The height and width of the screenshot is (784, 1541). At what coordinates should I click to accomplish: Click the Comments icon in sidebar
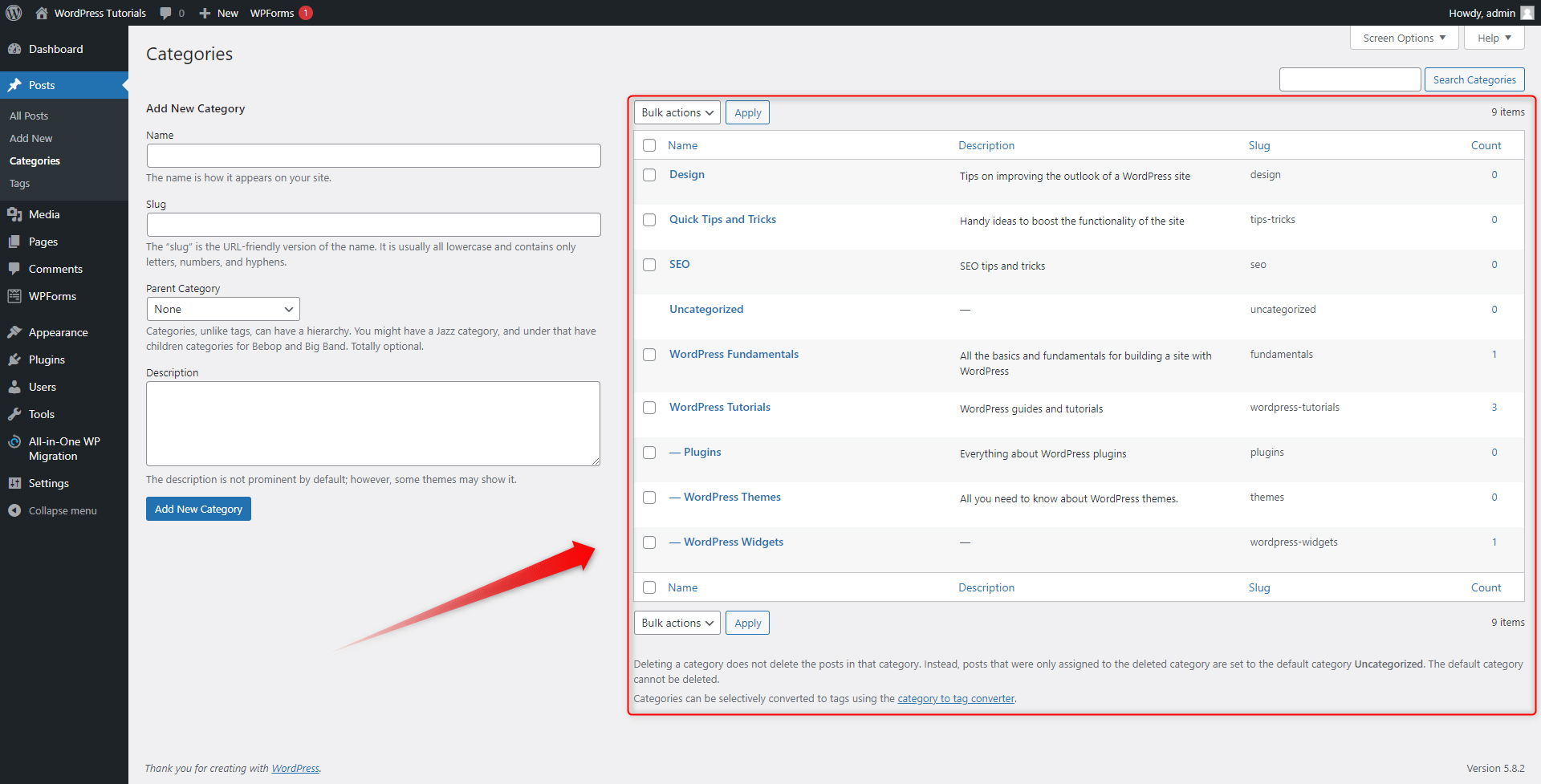14,269
